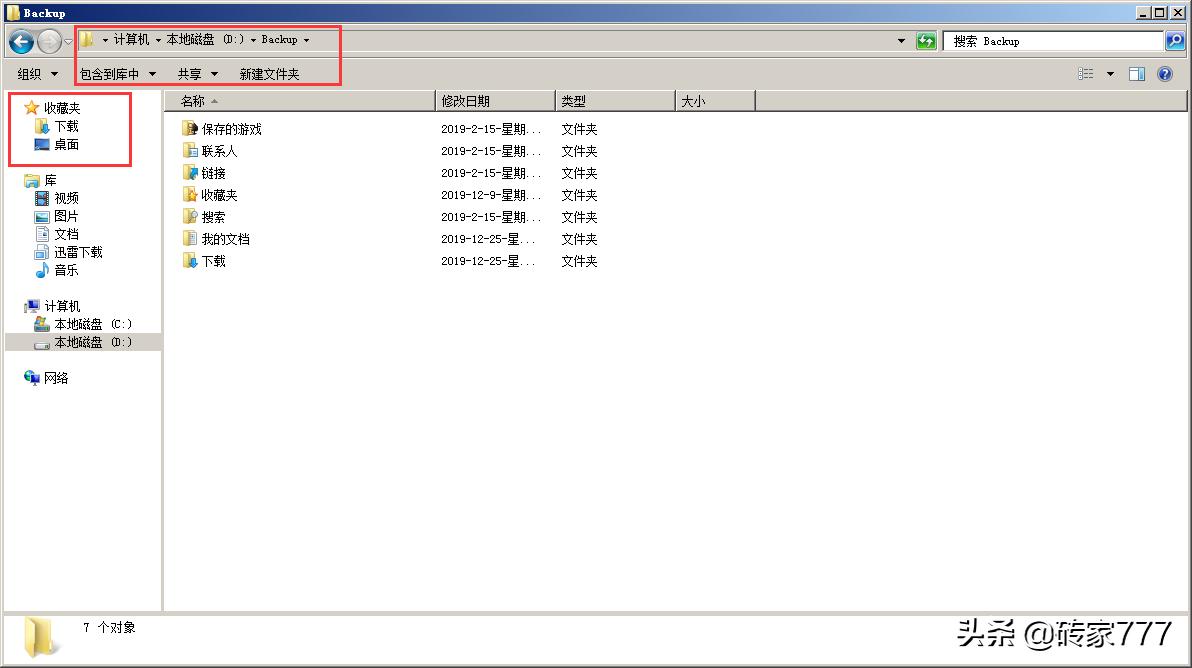
Task: Sort by the 大小 column header
Action: click(x=715, y=101)
